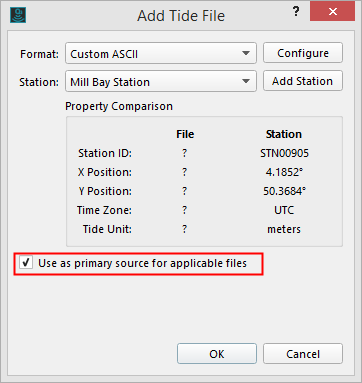Close the Add Tide File dialog

[332, 12]
